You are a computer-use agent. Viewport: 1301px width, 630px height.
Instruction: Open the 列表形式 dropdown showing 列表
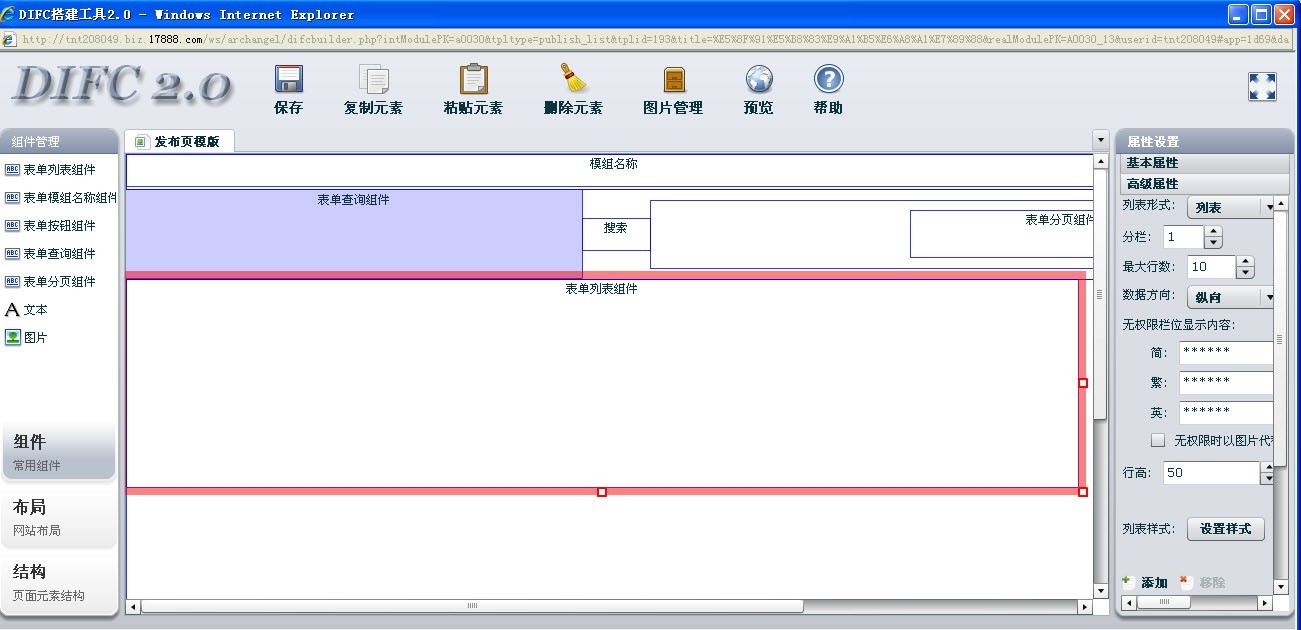point(1230,208)
